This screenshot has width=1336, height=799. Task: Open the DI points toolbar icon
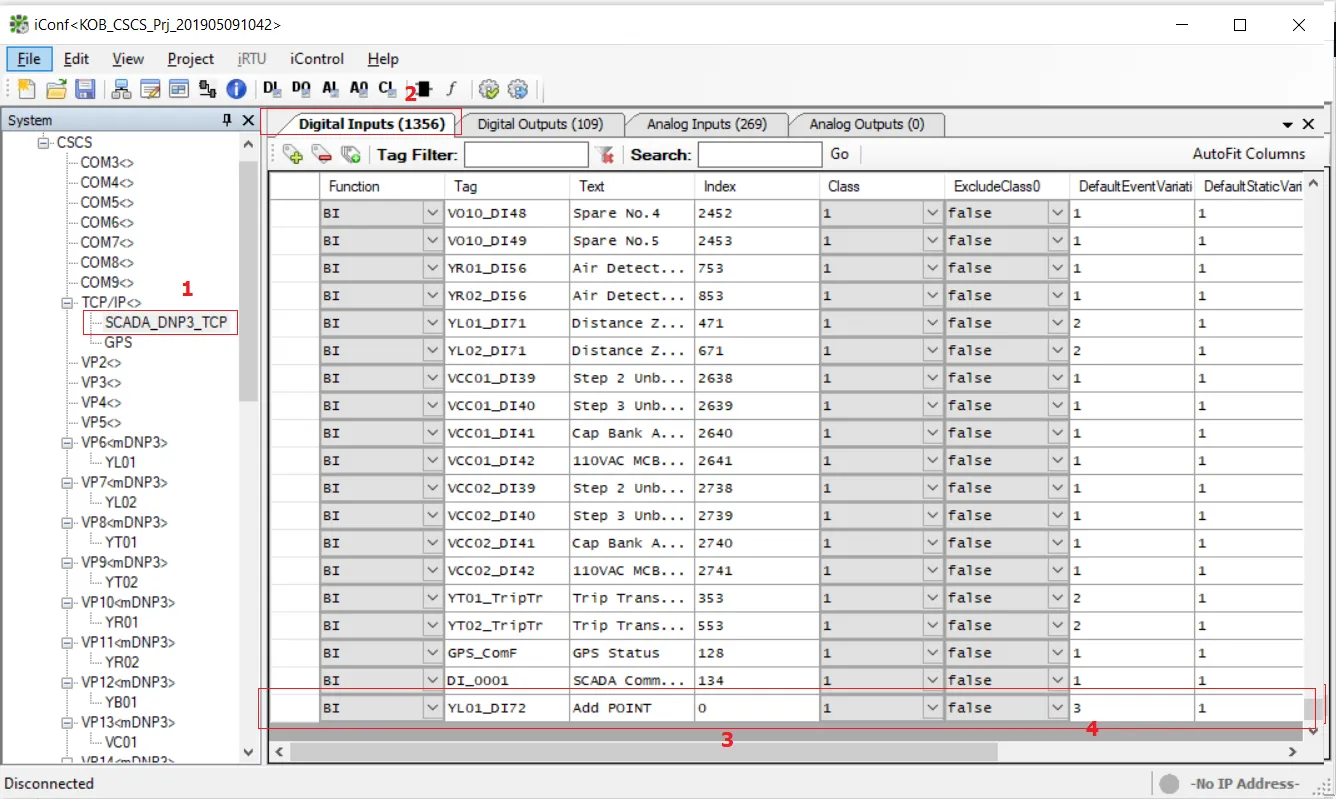[272, 89]
